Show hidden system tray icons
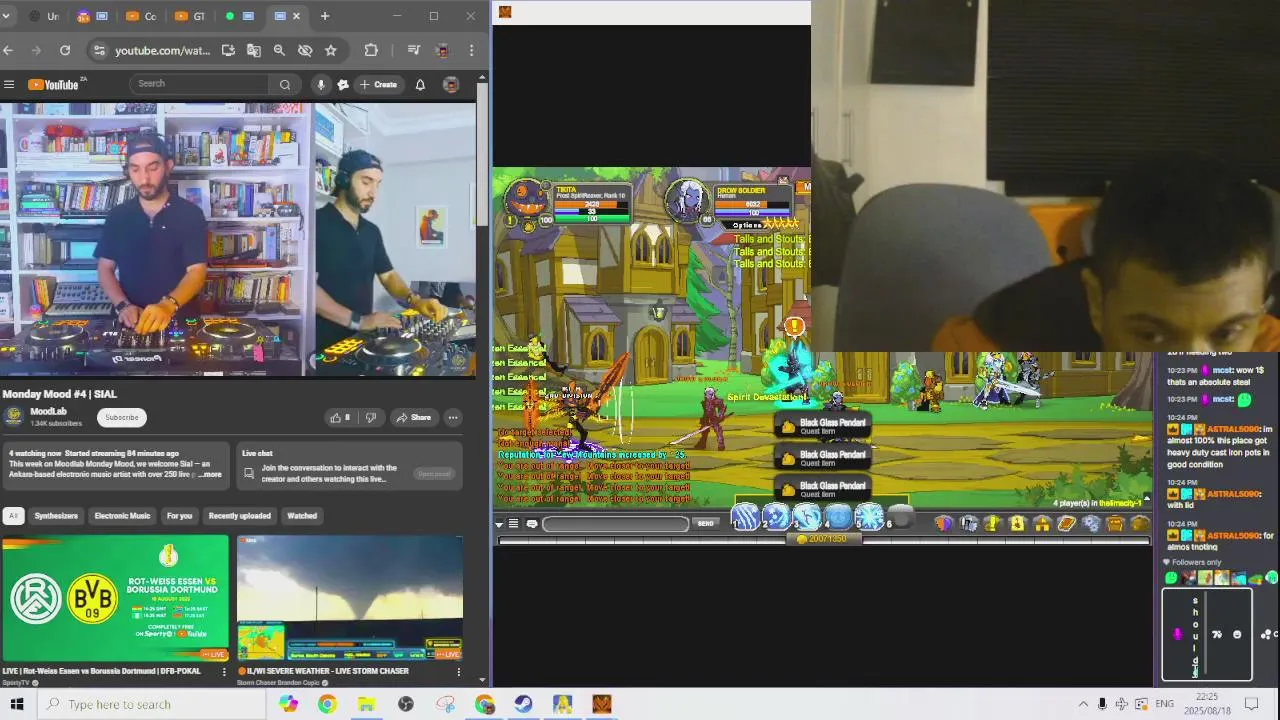Screen dimensions: 1280x720 coord(1083,704)
